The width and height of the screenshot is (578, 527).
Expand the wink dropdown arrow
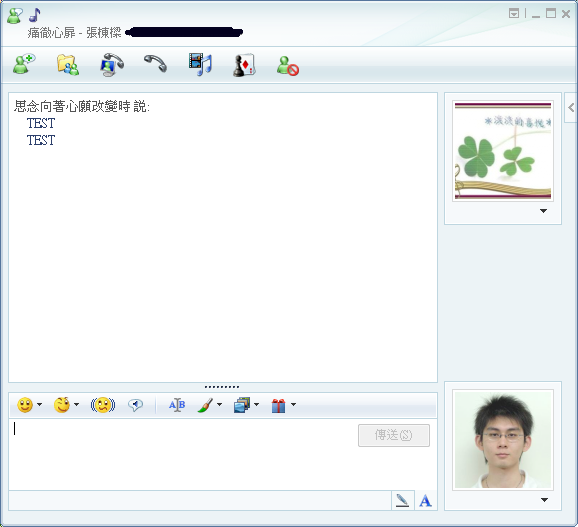click(x=76, y=405)
